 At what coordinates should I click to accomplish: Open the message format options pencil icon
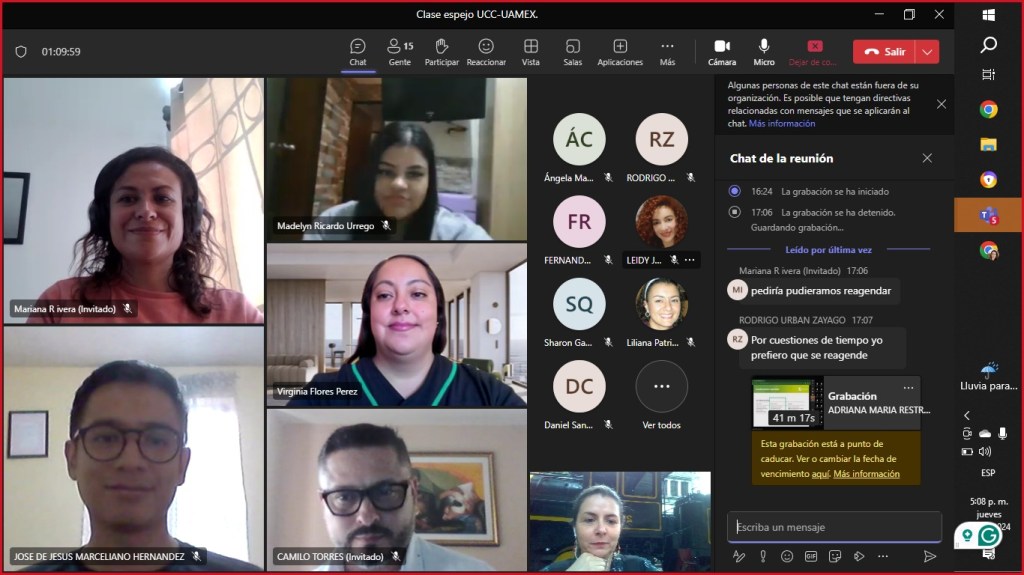[739, 556]
